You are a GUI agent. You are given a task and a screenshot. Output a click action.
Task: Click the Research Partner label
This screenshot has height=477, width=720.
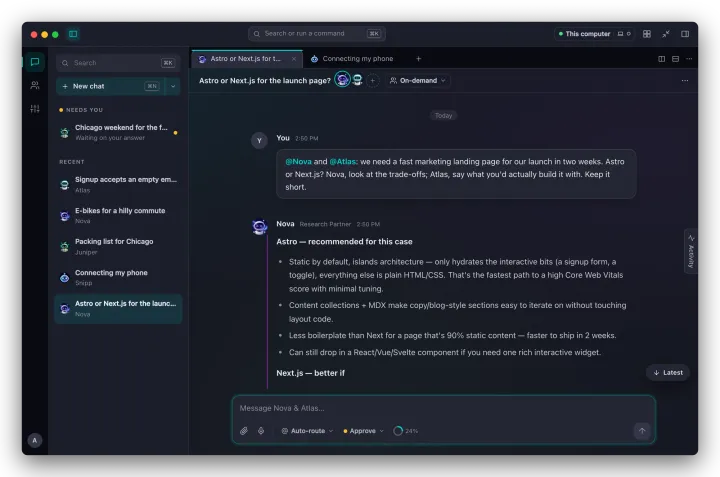point(325,224)
